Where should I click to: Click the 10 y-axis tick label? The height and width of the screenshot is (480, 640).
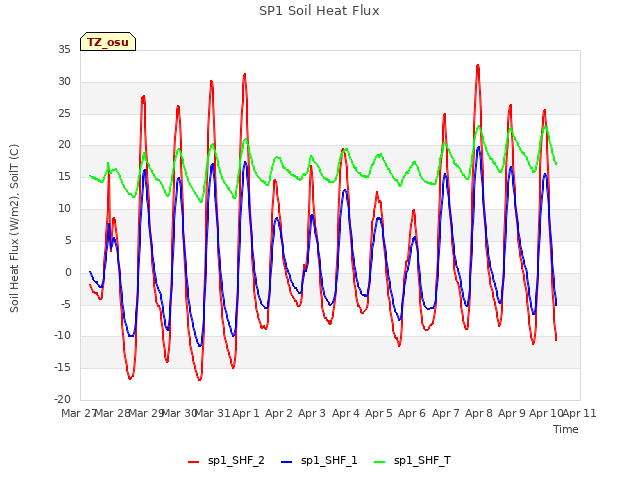point(64,209)
